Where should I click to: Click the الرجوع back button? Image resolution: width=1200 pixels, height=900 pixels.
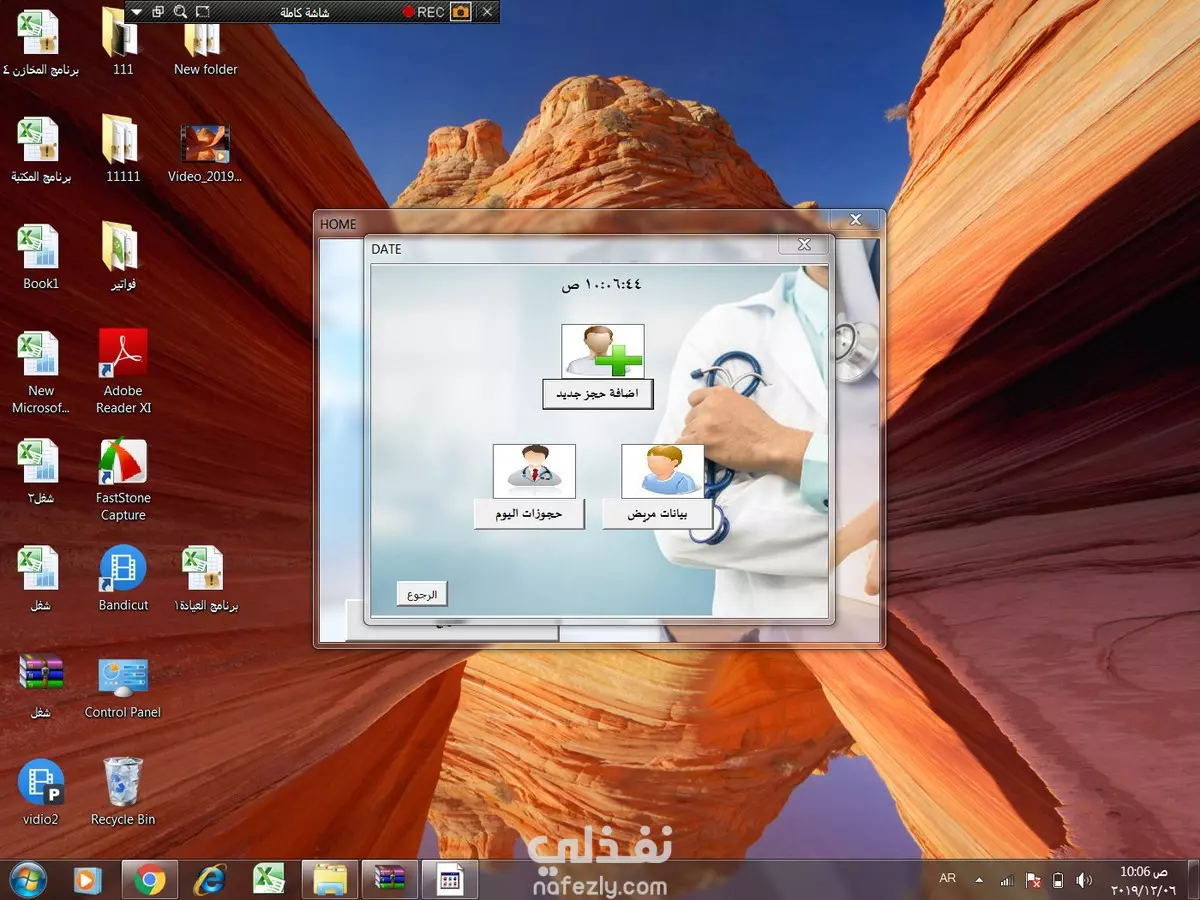point(422,594)
